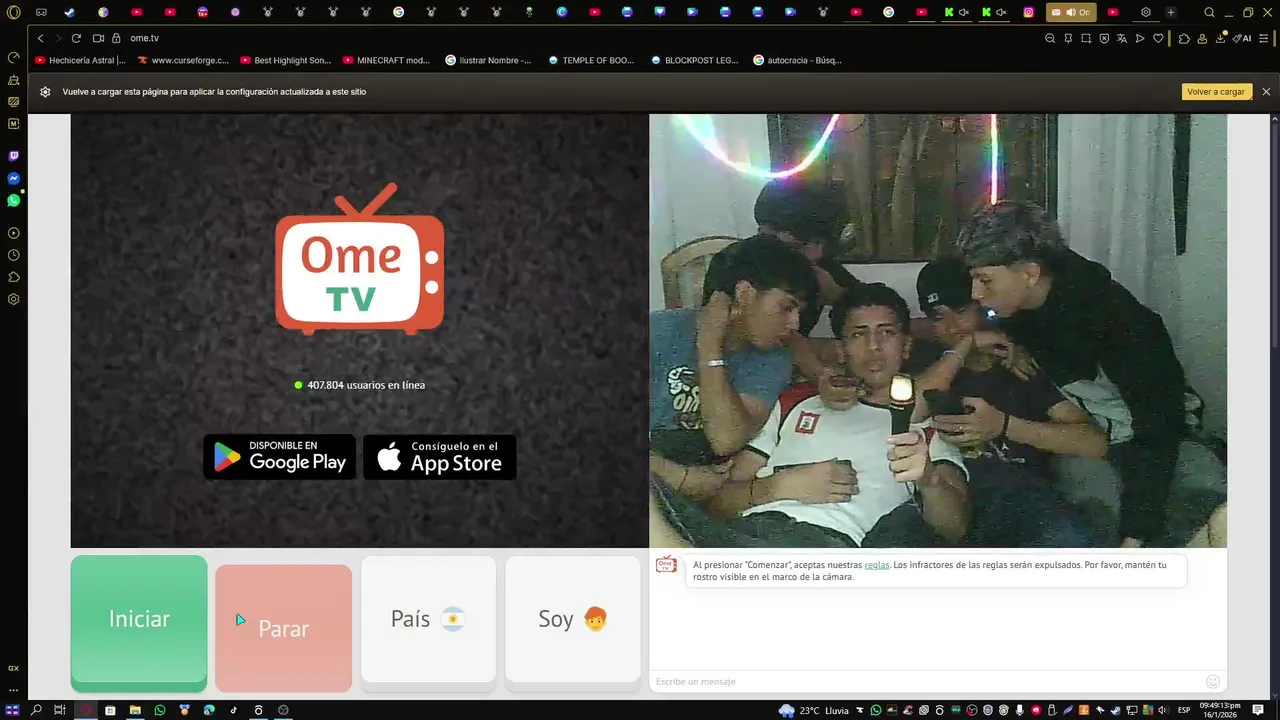Screen dimensions: 1280x720
Task: Open the search tabs magnifier icon
Action: (x=1209, y=12)
